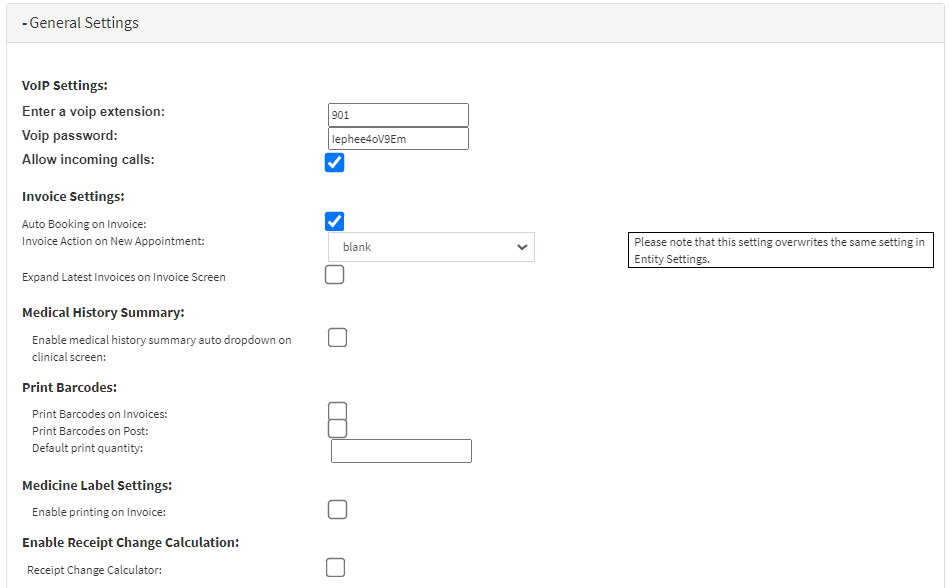Image resolution: width=949 pixels, height=588 pixels.
Task: Enable Expand Latest Invoices on Invoice Screen
Action: pyautogui.click(x=335, y=275)
